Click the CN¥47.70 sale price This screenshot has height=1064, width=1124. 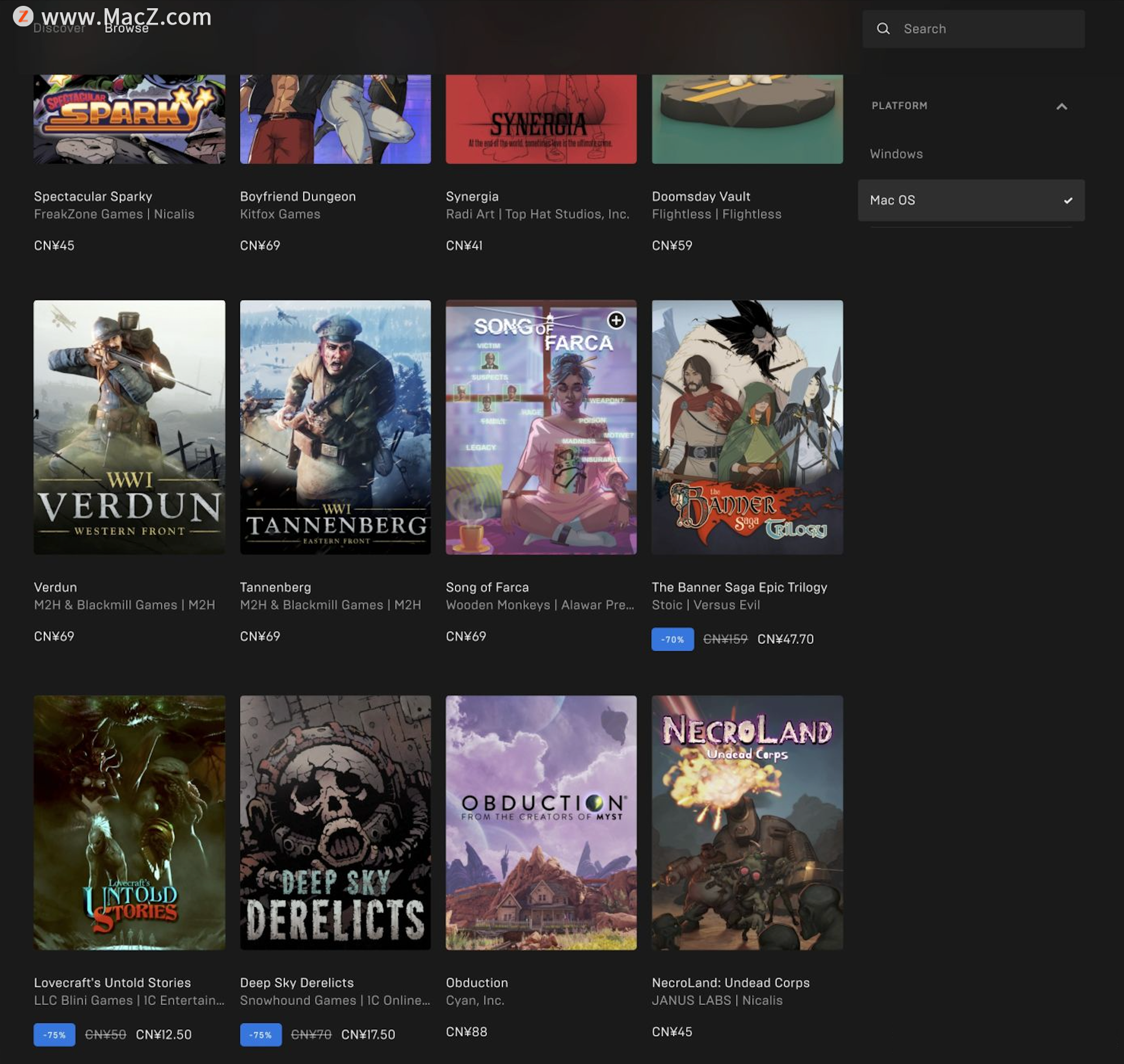coord(785,639)
